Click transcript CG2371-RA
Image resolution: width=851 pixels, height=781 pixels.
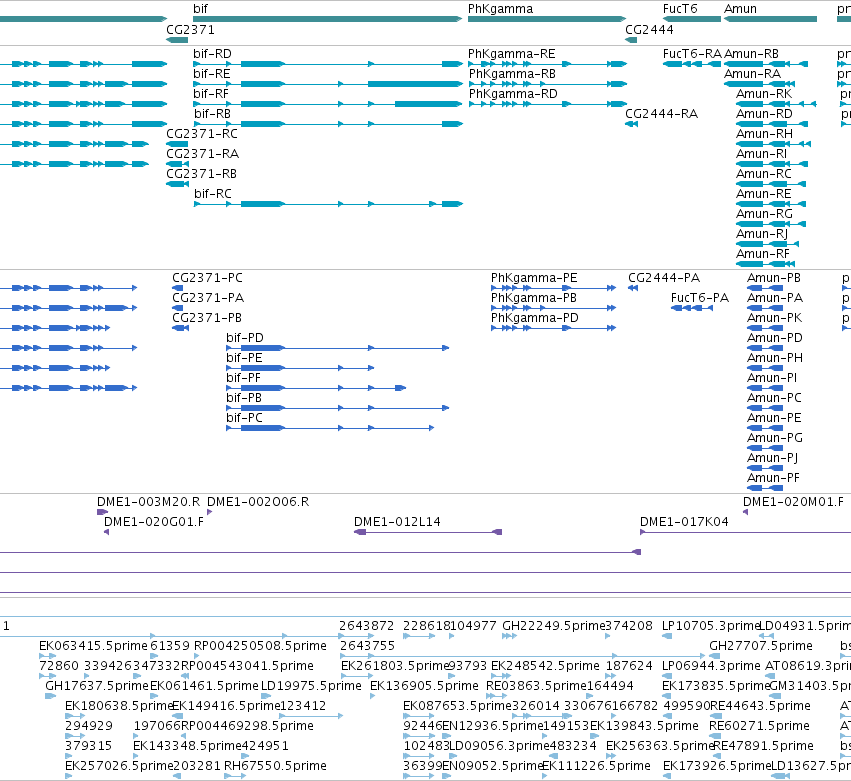click(x=202, y=154)
